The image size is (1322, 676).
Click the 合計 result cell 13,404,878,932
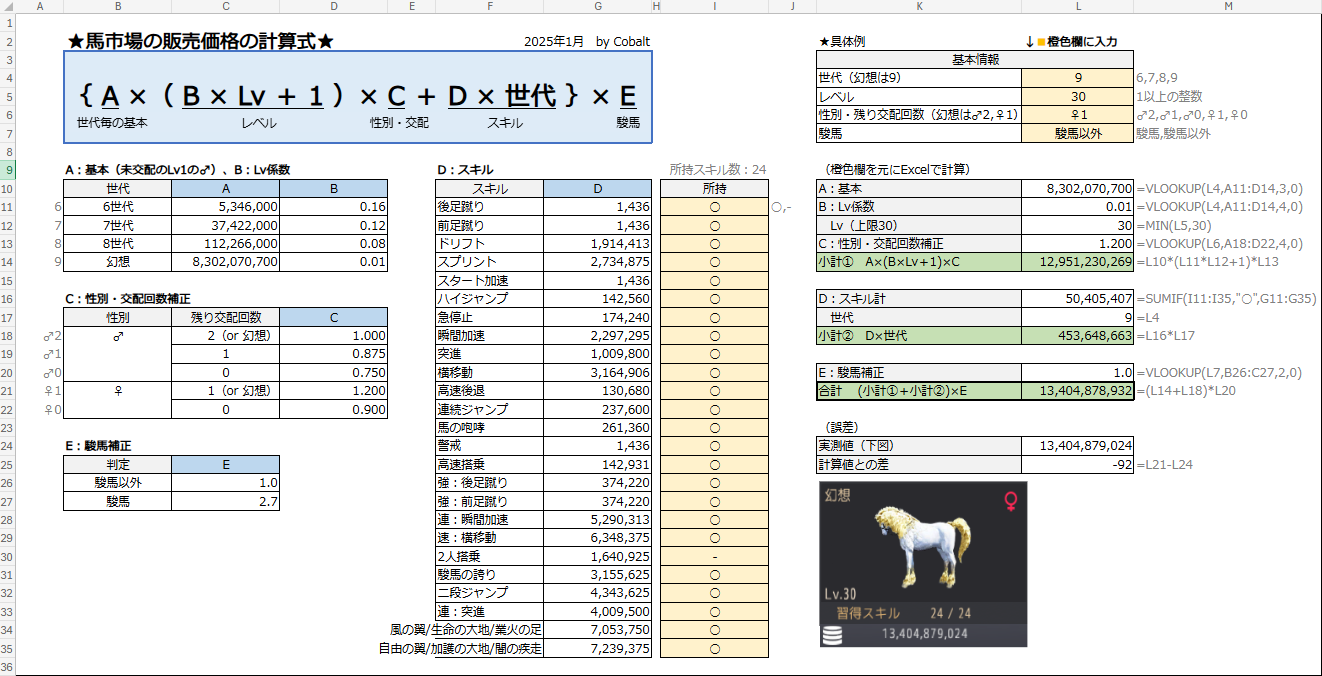pyautogui.click(x=1077, y=390)
